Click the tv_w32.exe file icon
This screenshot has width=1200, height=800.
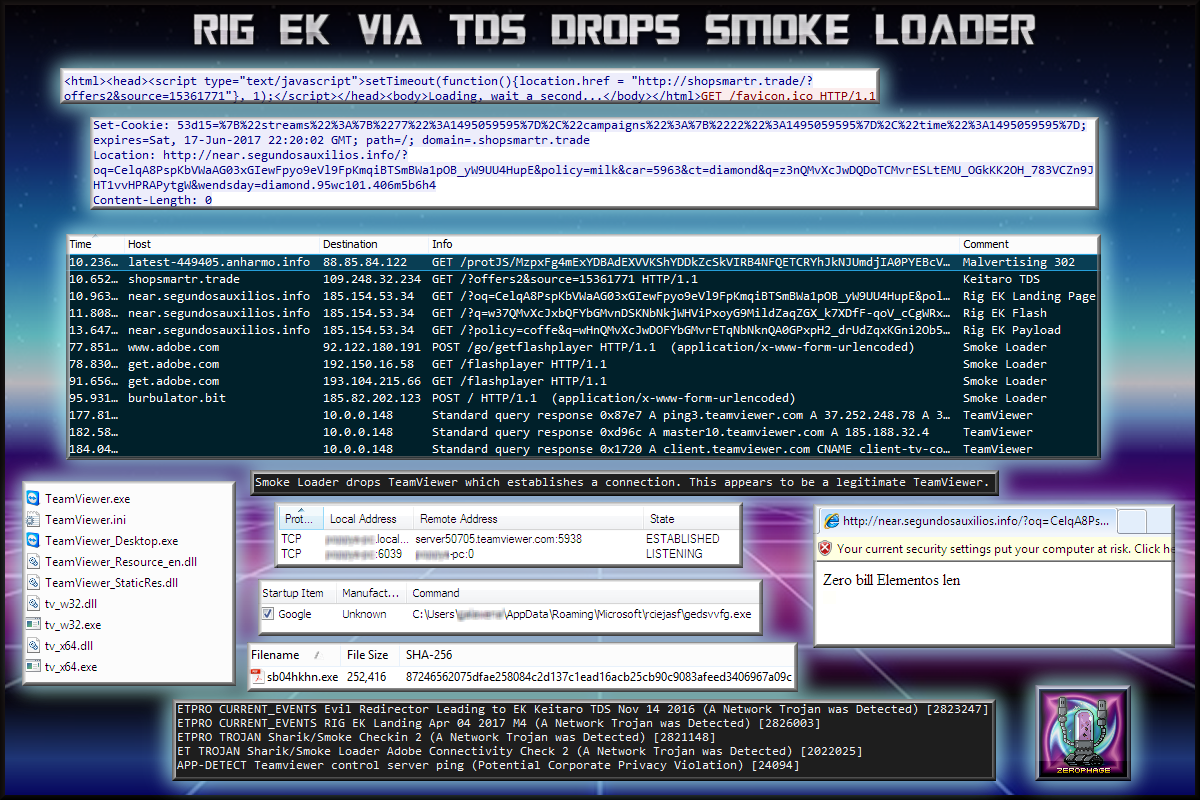coord(33,625)
